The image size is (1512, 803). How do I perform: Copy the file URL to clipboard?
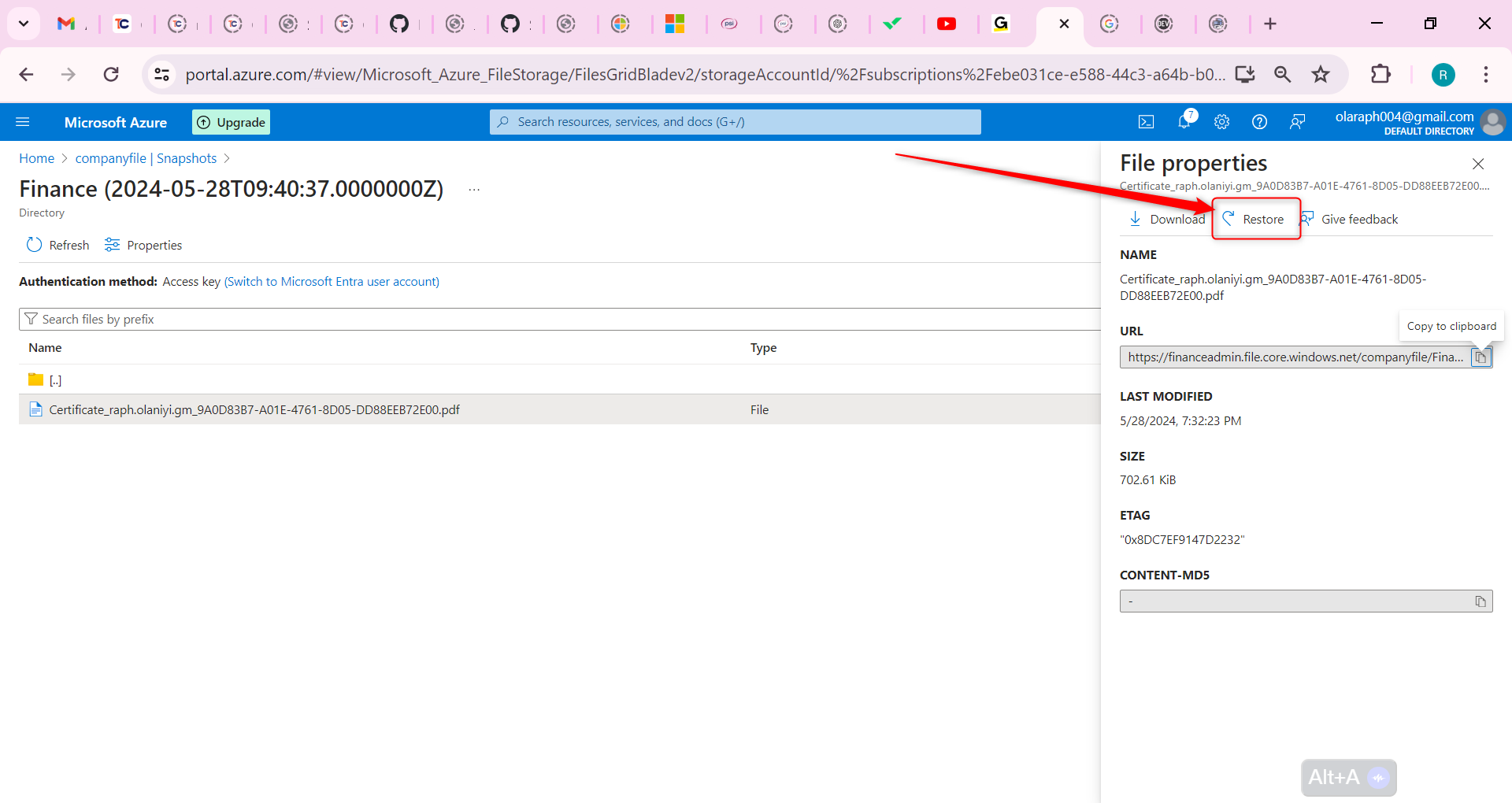1481,357
